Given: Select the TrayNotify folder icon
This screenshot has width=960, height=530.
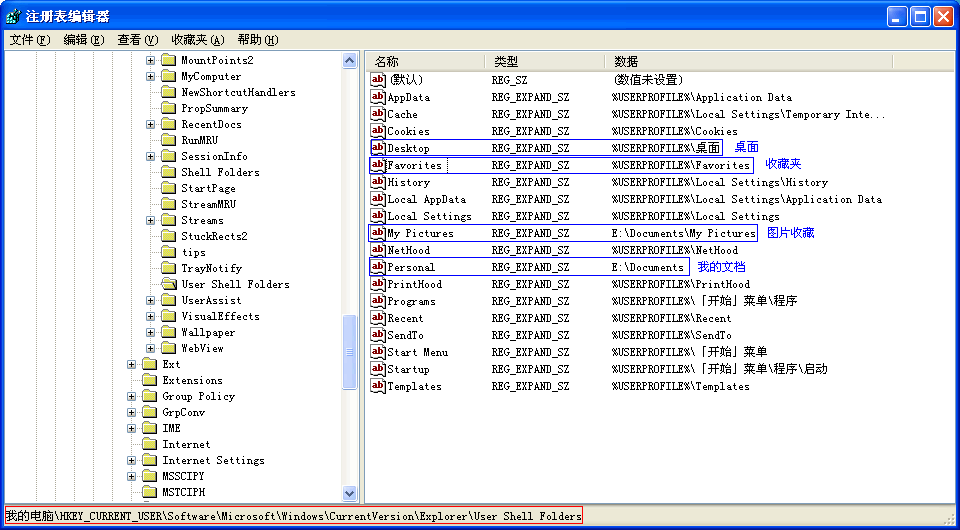Looking at the screenshot, I should (168, 268).
